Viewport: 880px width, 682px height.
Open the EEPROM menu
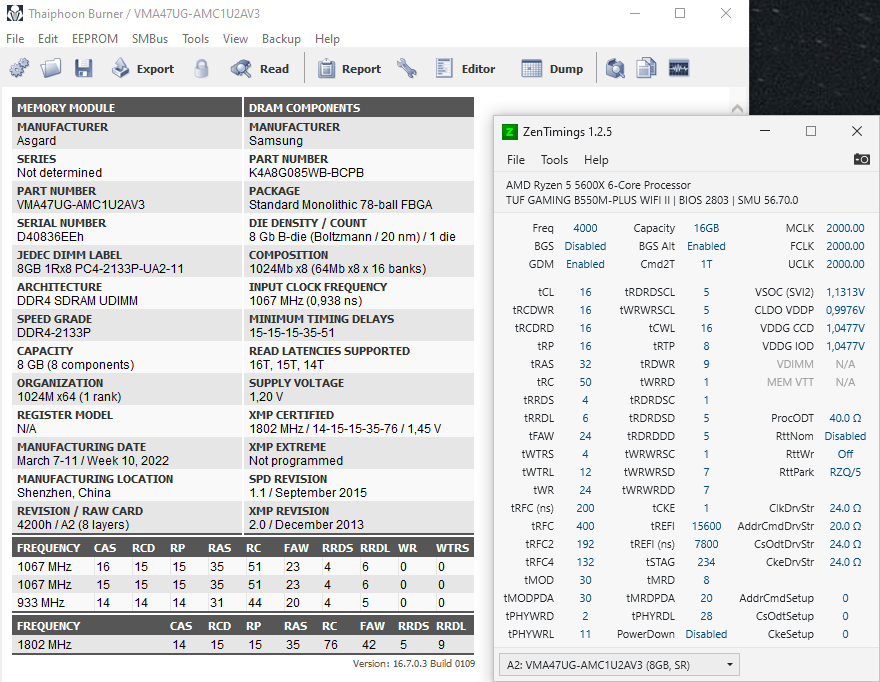point(95,39)
